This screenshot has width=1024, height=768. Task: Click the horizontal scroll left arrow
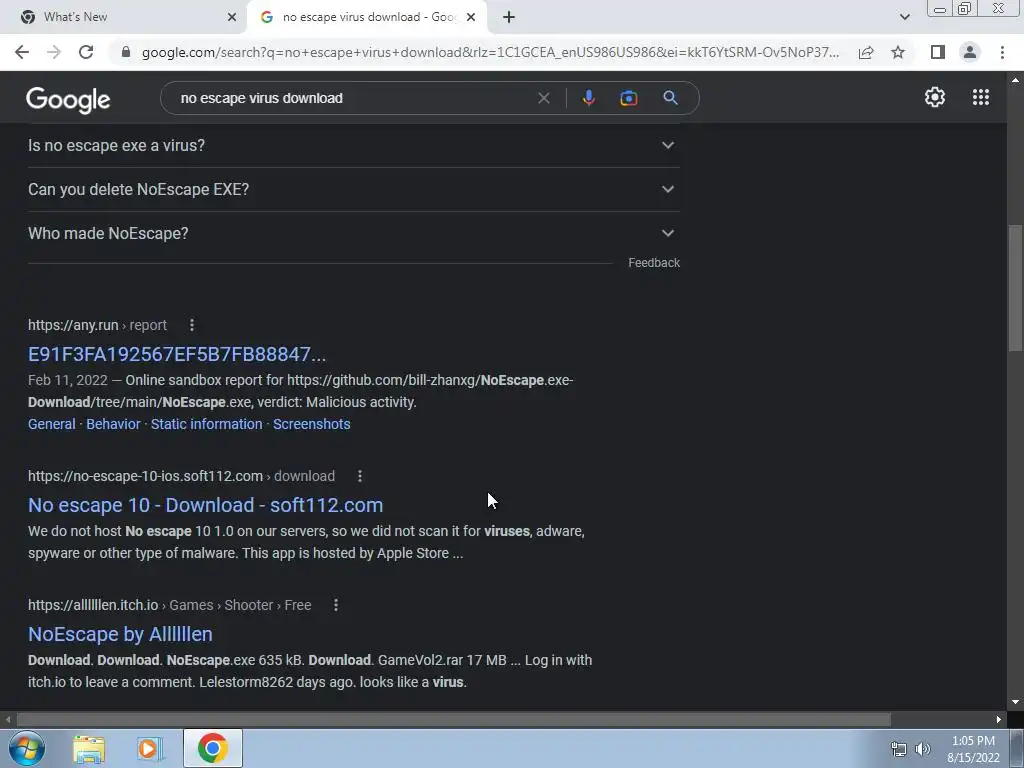pyautogui.click(x=8, y=719)
